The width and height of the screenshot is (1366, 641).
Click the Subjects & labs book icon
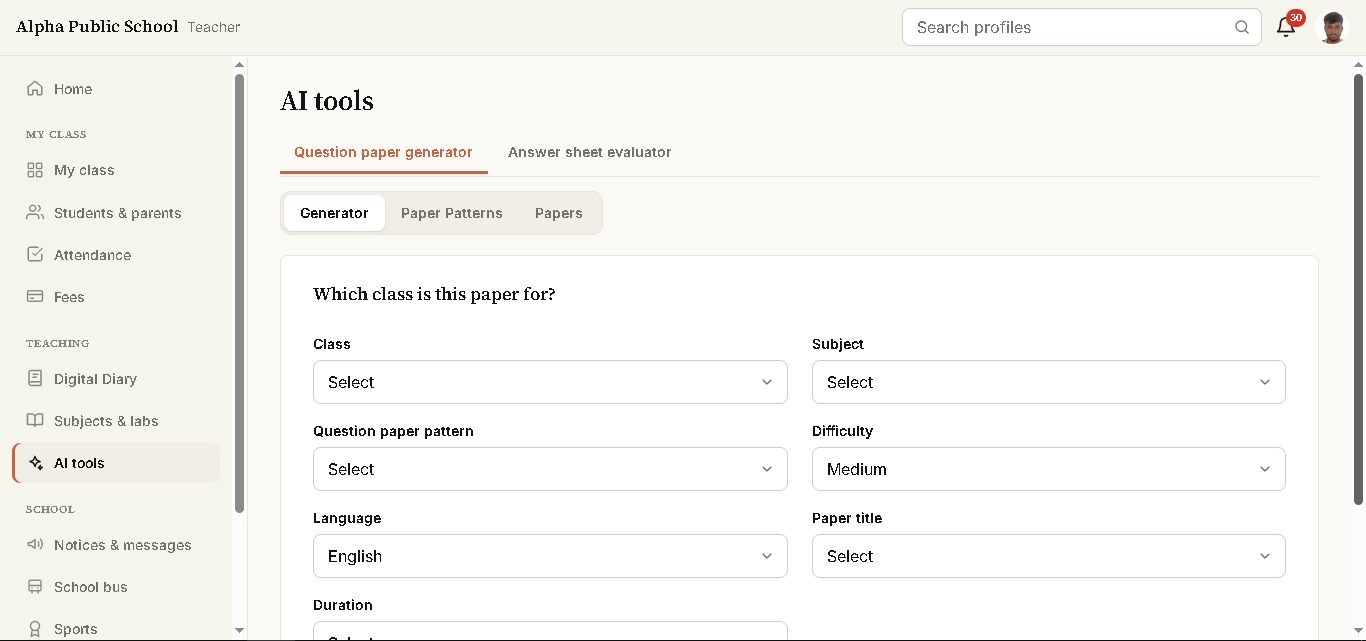[x=35, y=421]
